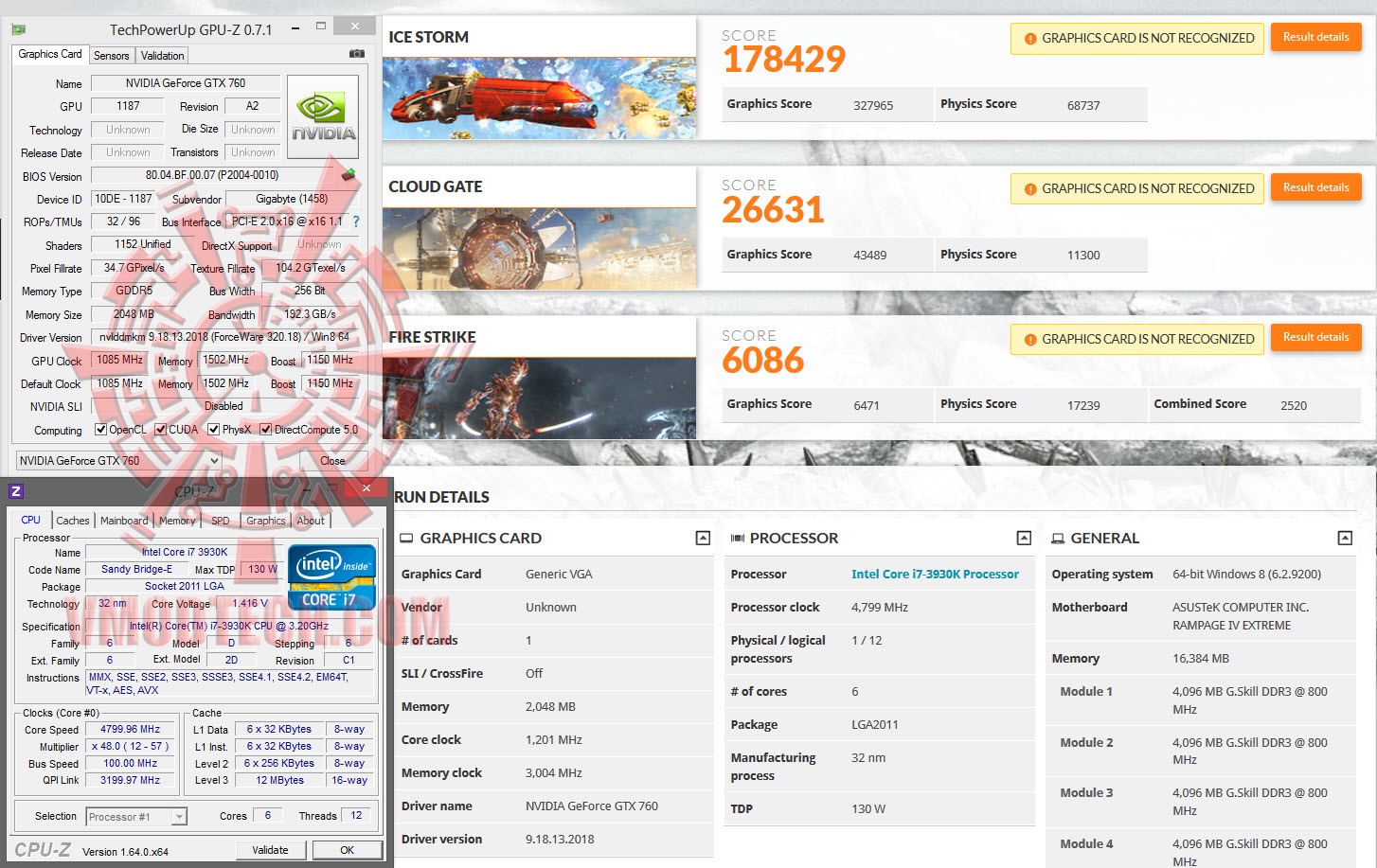Open the Caches tab in CPU-Z
Screen dimensions: 1377x868
click(73, 521)
